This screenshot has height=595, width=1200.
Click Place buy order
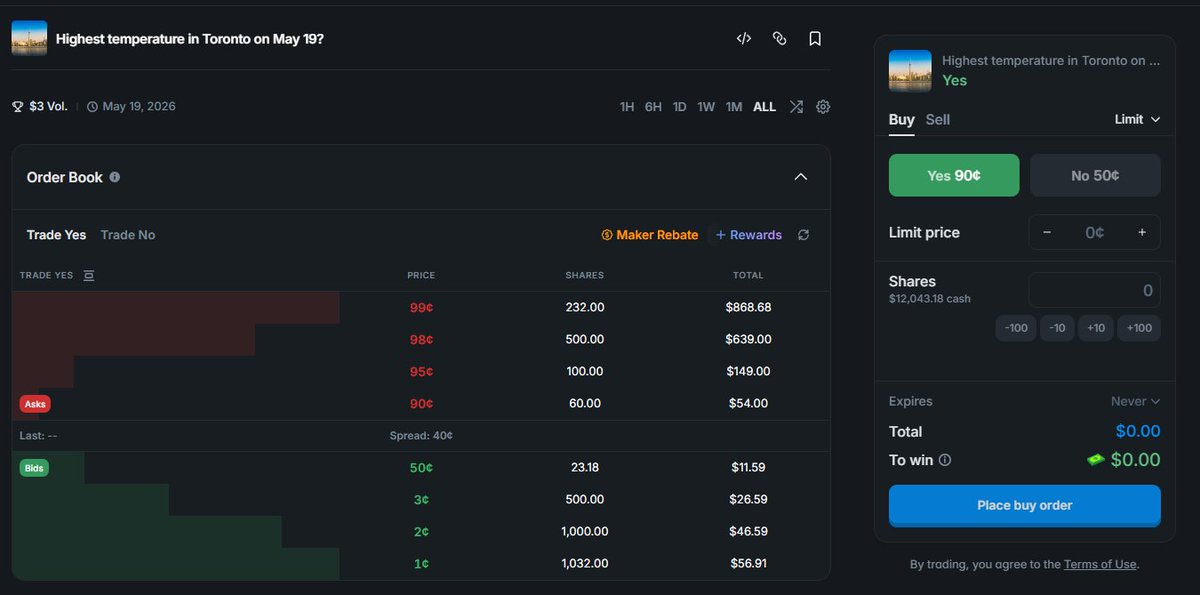point(1025,505)
